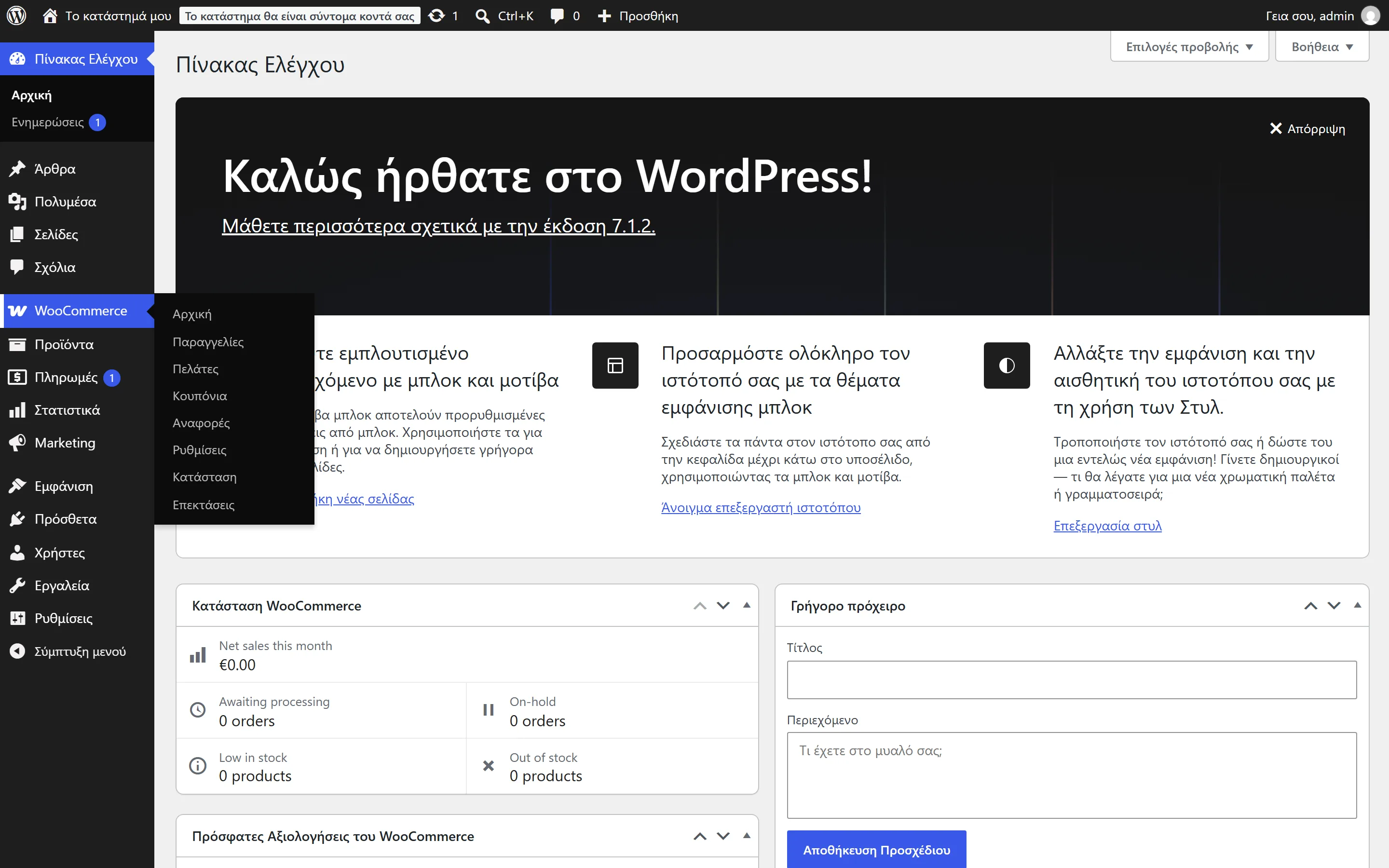Move the Κατάσταση WooCommerce widget down

click(x=723, y=606)
